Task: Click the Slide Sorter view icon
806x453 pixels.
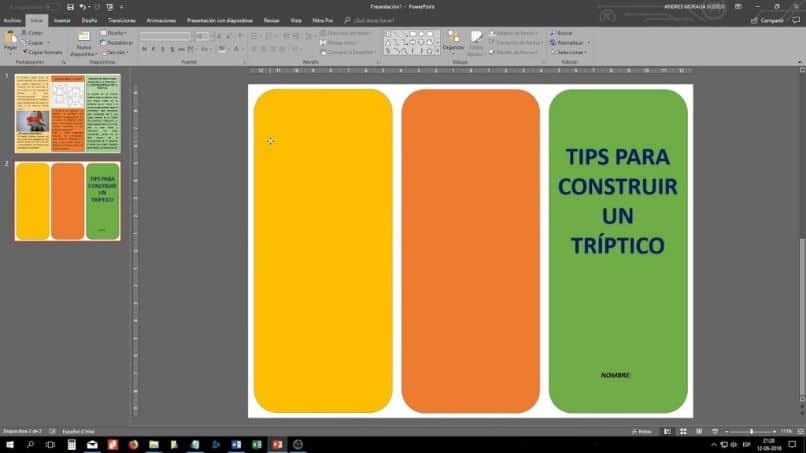Action: [x=683, y=431]
